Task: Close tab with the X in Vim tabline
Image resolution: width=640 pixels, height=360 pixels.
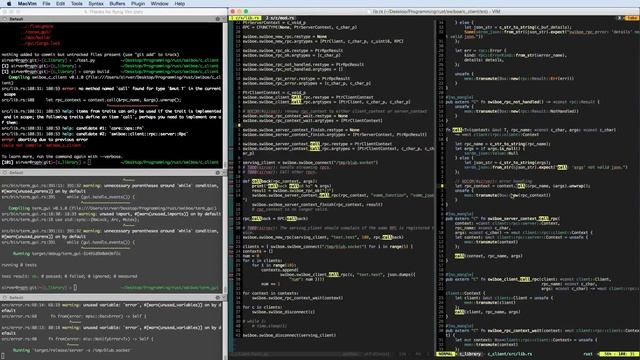Action: (620, 18)
